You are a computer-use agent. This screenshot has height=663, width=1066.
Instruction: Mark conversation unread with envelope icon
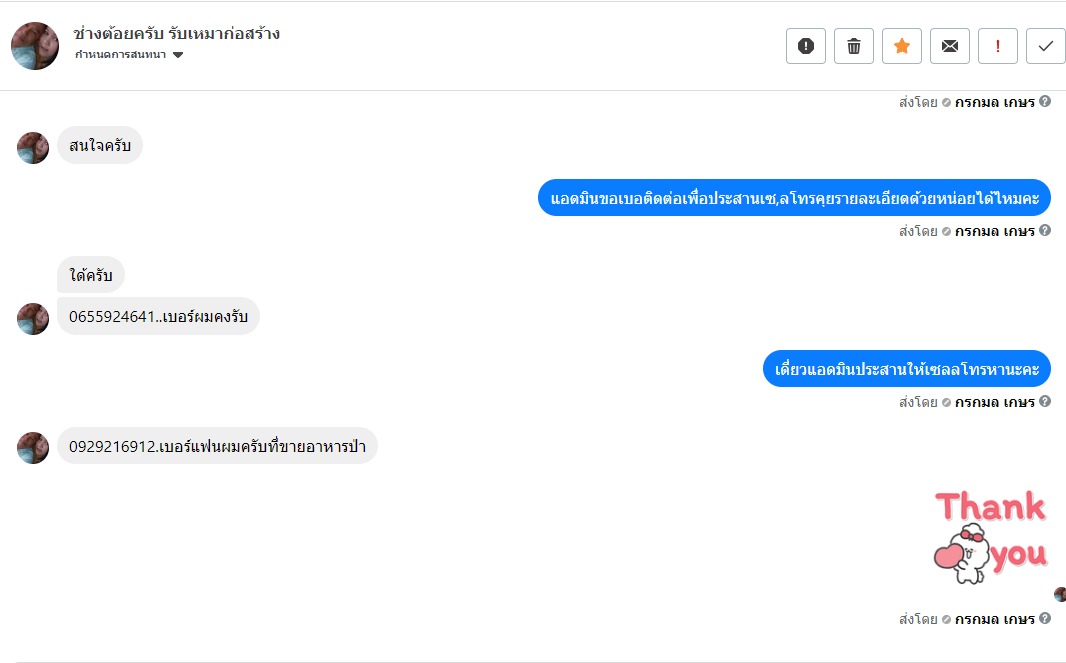click(x=950, y=46)
